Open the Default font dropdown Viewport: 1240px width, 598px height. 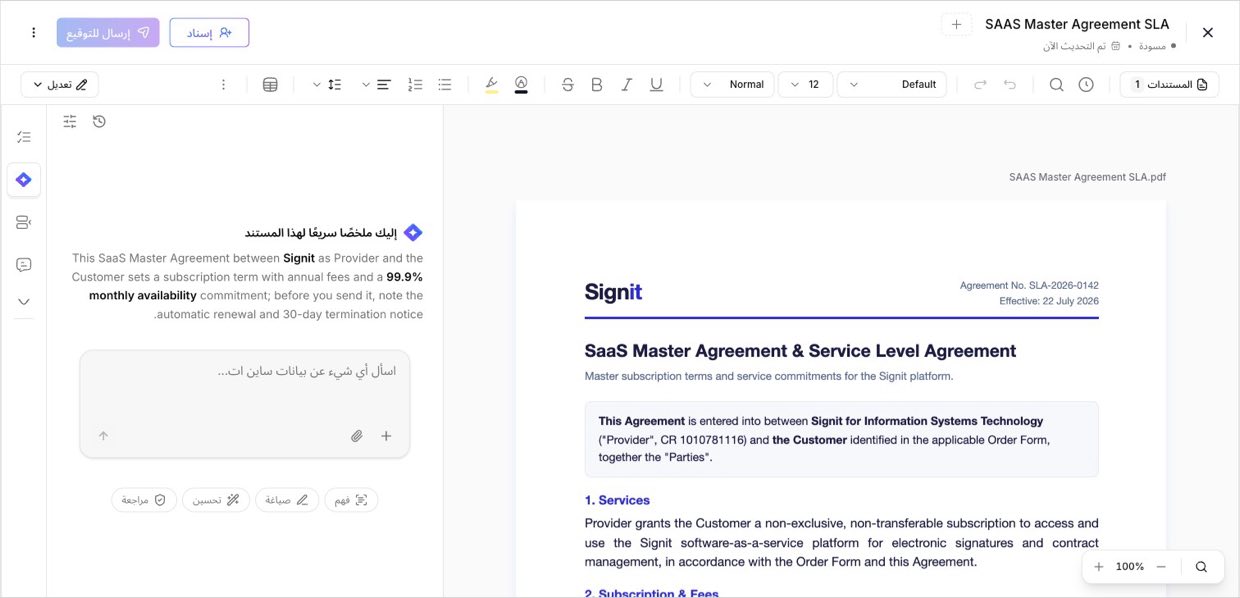[892, 85]
